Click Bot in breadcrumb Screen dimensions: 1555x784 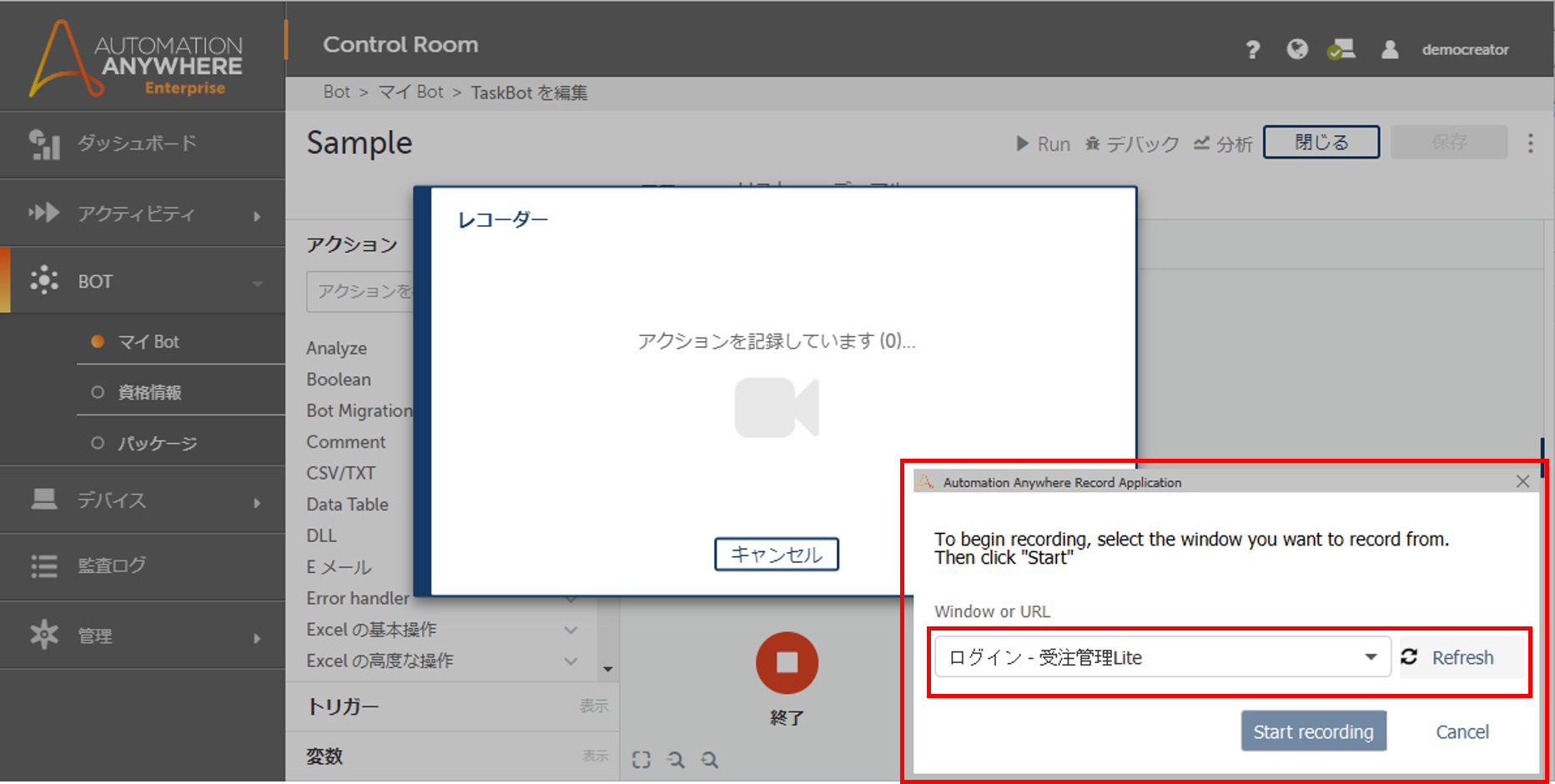[x=337, y=92]
